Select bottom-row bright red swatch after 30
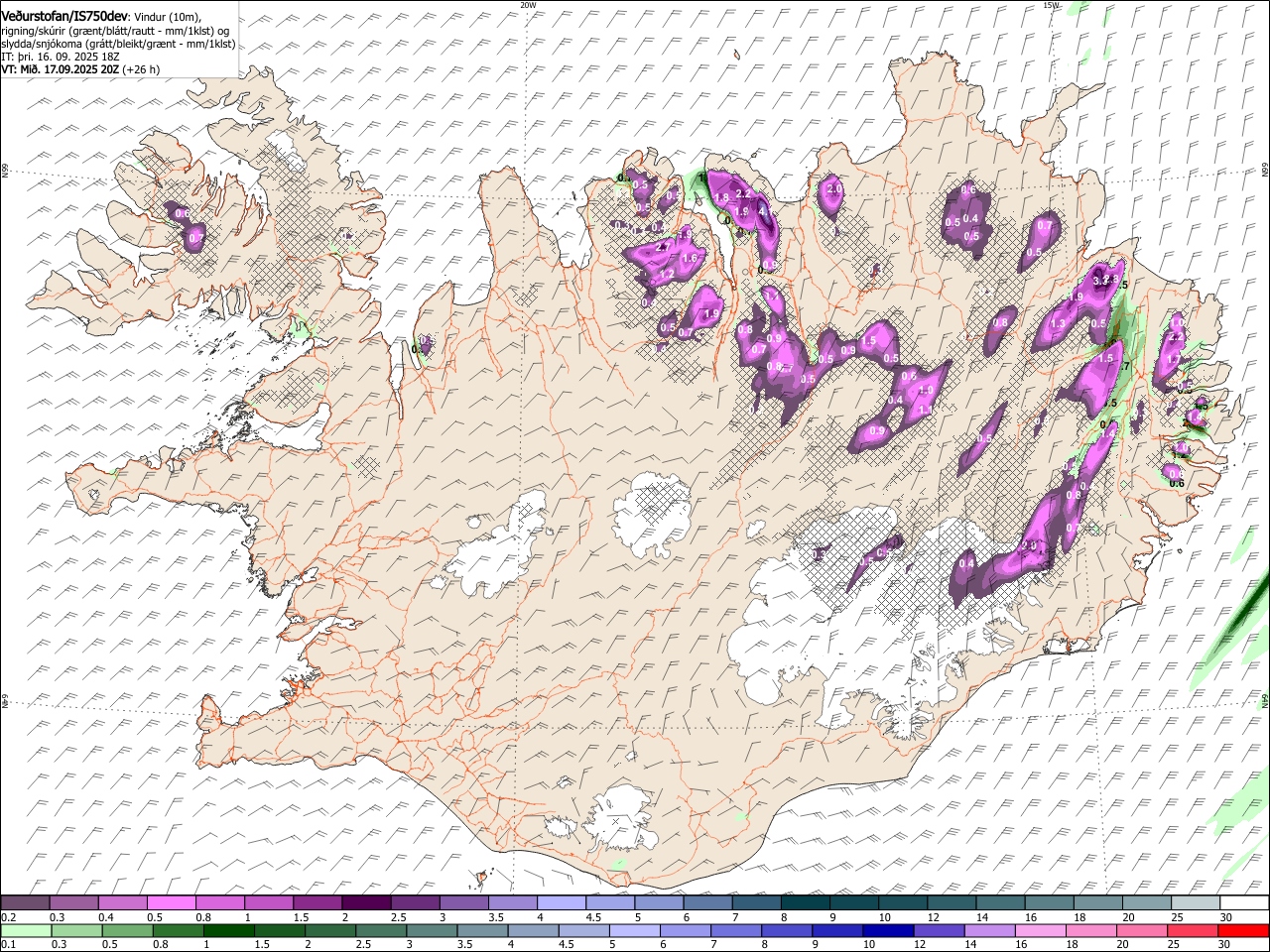This screenshot has width=1270, height=952. click(x=1243, y=930)
